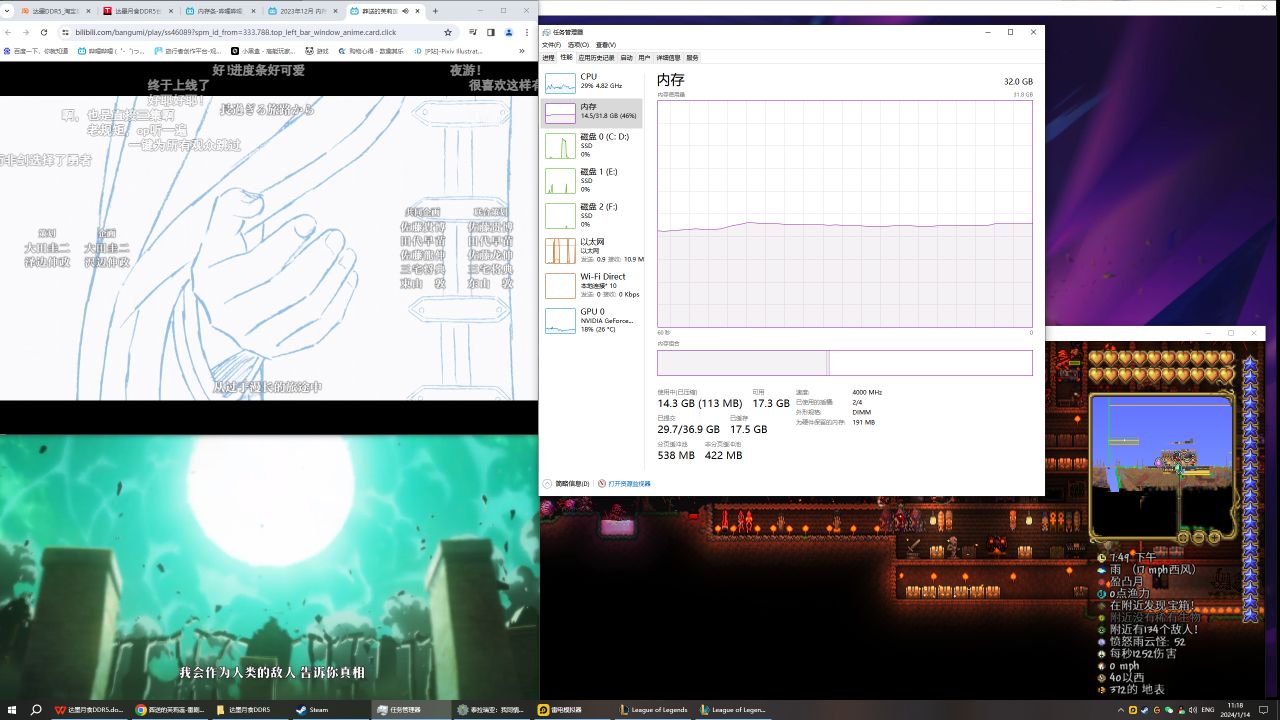Switch to the 内存条-哔哩哔哩 browser tab

221,11
